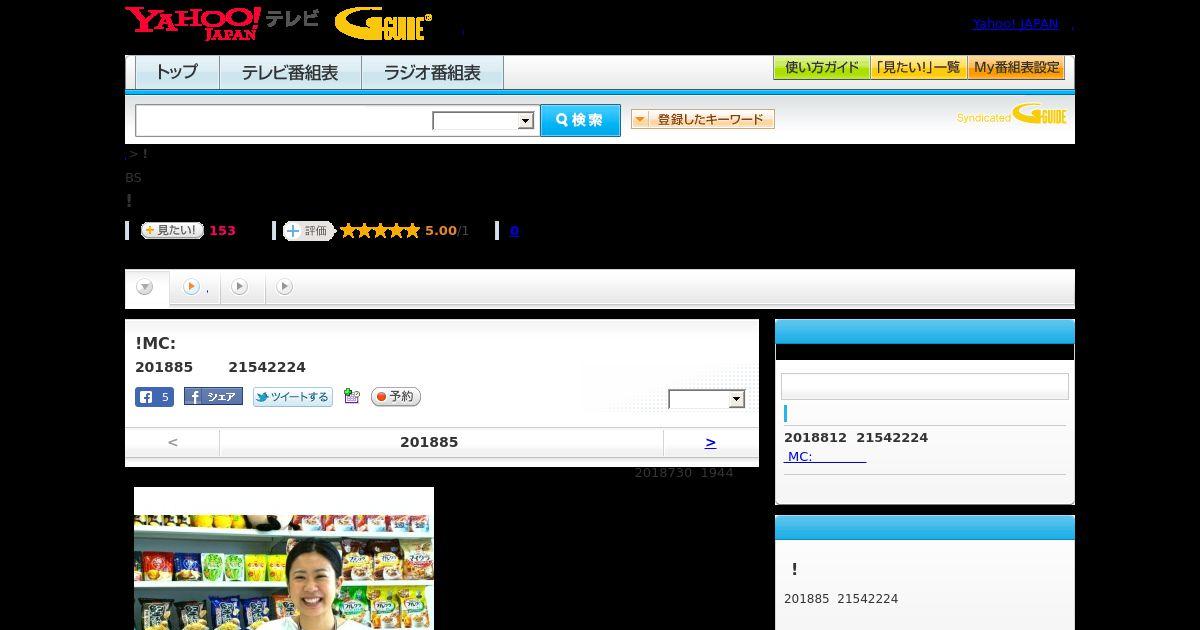The image size is (1200, 630).
Task: Open the 使い方ガイド button
Action: point(821,68)
